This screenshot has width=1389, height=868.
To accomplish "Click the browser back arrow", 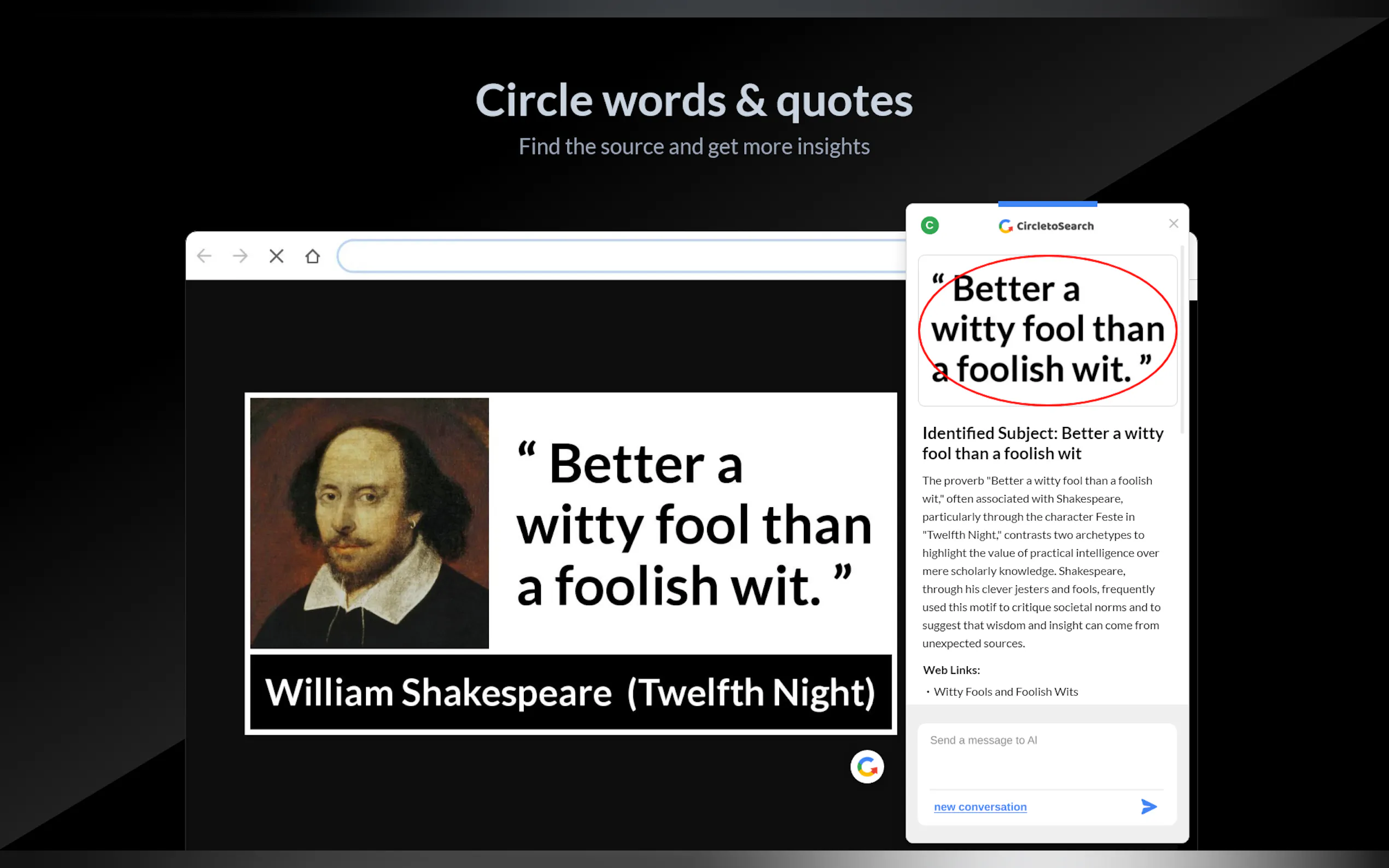I will pos(204,255).
